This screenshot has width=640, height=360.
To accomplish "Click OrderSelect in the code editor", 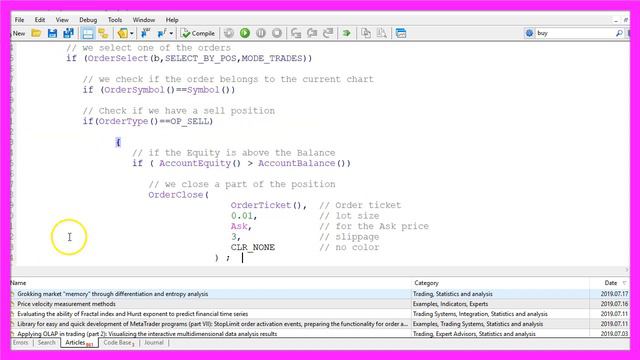I will click(118, 58).
